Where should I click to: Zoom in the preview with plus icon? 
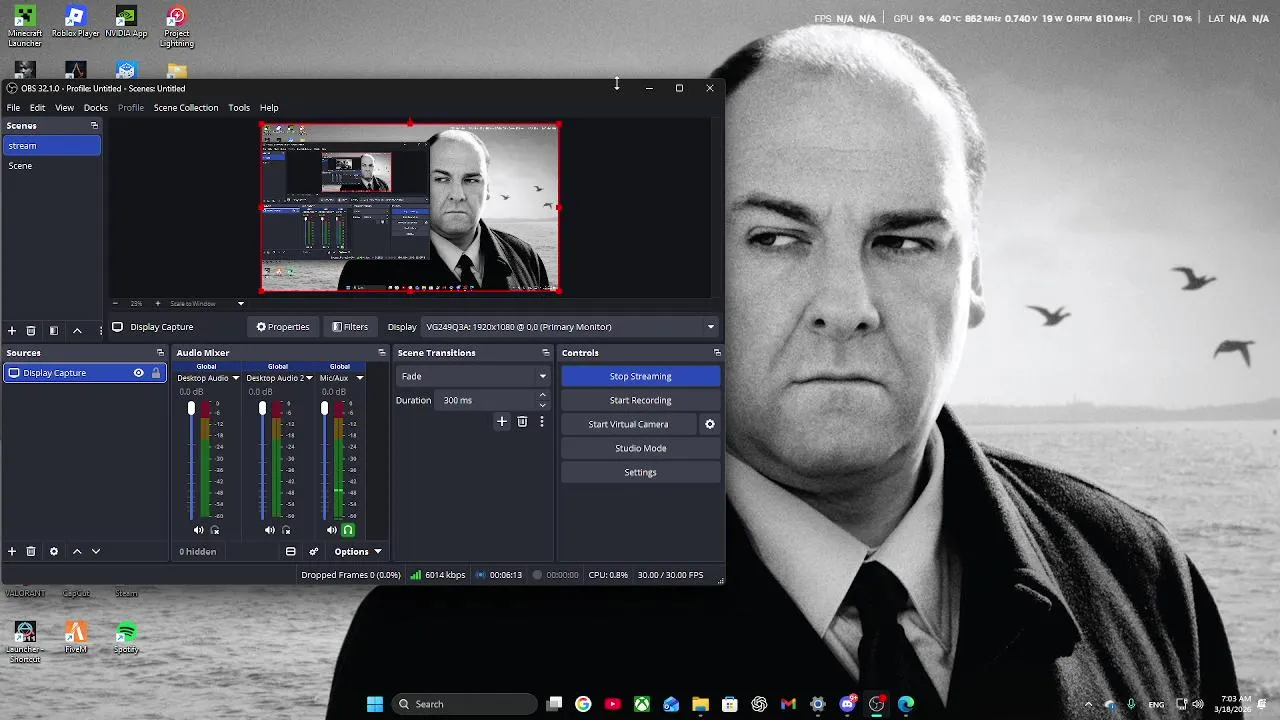157,303
